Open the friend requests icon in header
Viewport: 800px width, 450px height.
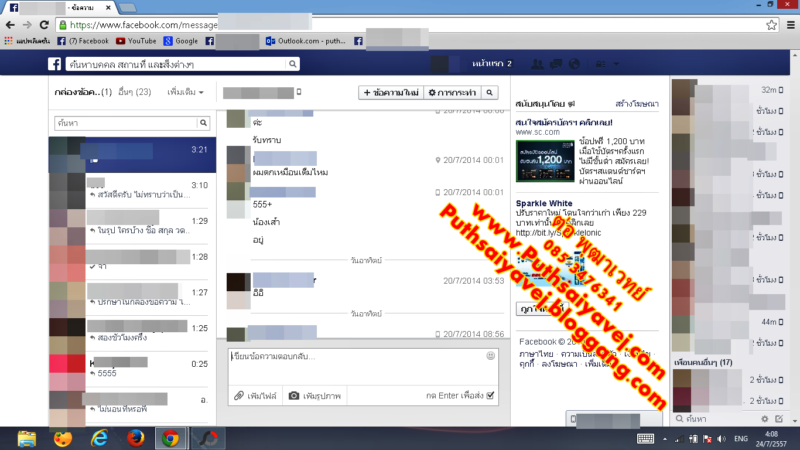tap(537, 64)
